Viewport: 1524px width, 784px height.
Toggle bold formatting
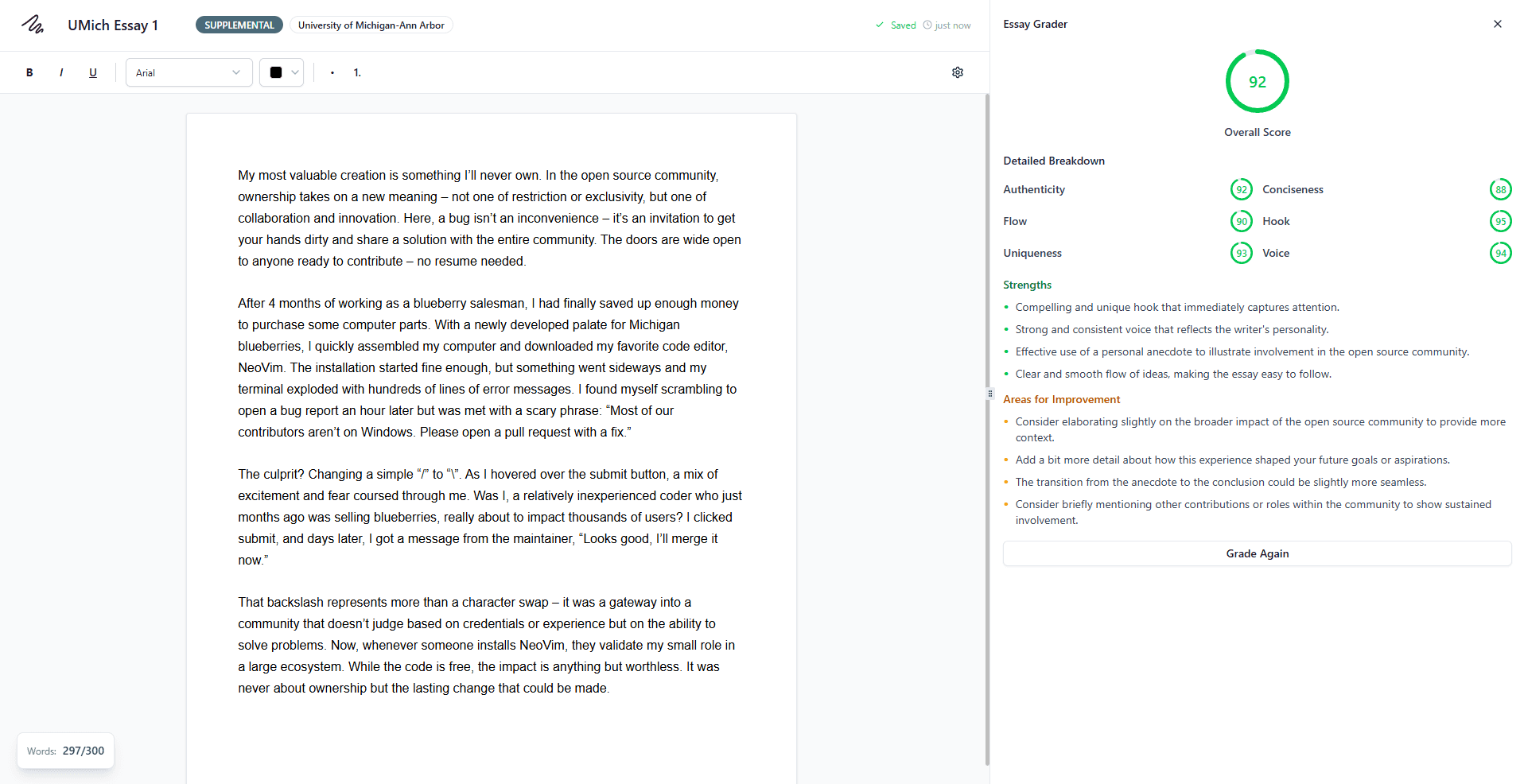(x=29, y=72)
